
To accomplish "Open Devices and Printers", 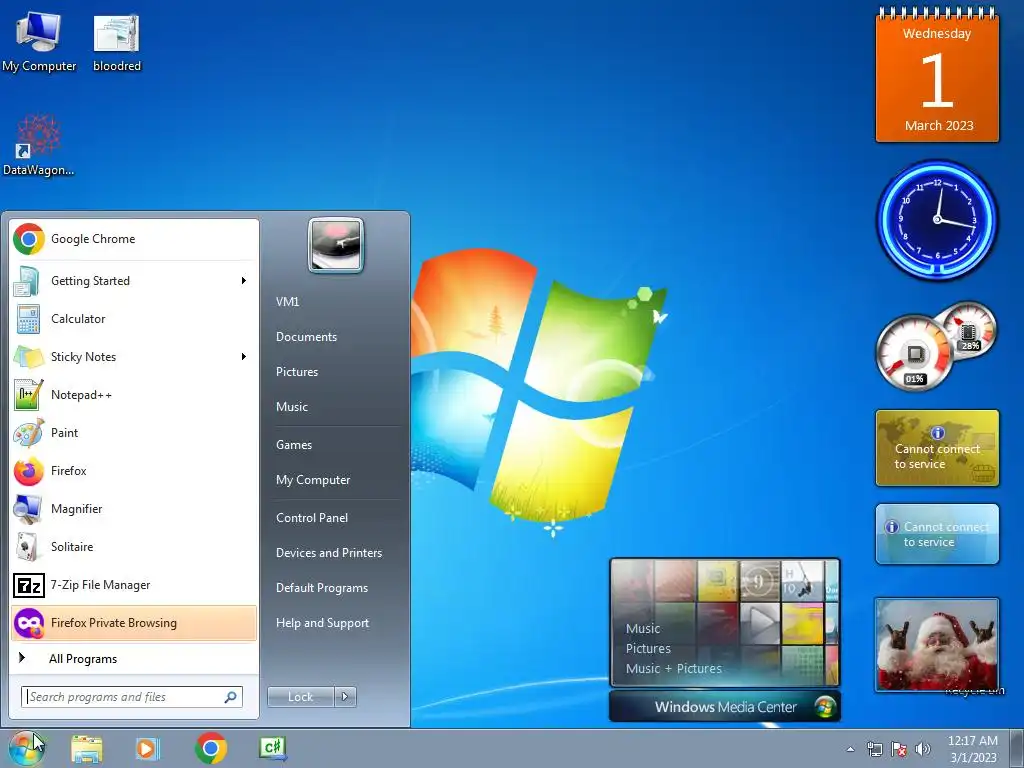I will (x=328, y=553).
